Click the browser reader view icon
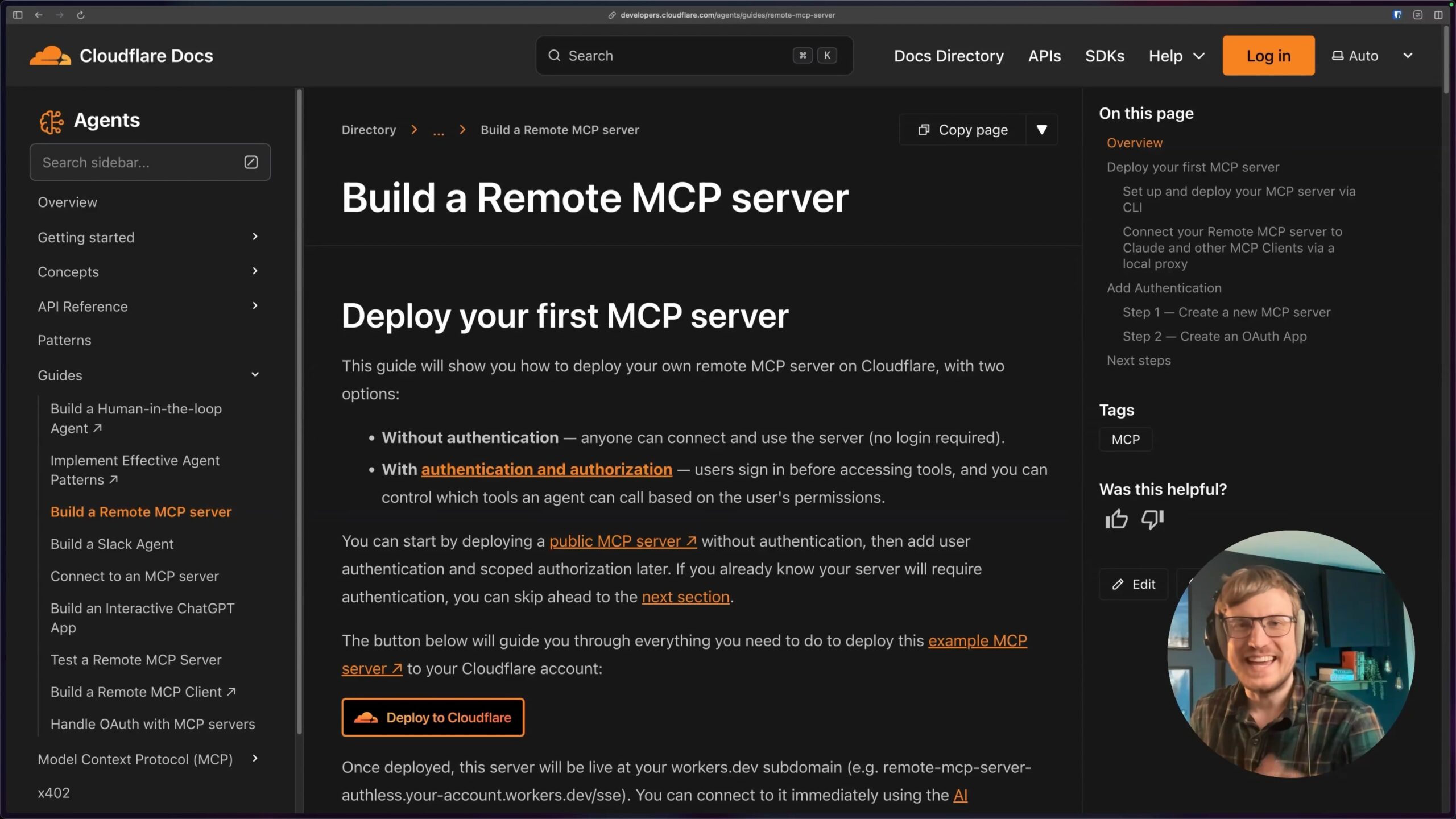The image size is (1456, 819). [x=1418, y=15]
